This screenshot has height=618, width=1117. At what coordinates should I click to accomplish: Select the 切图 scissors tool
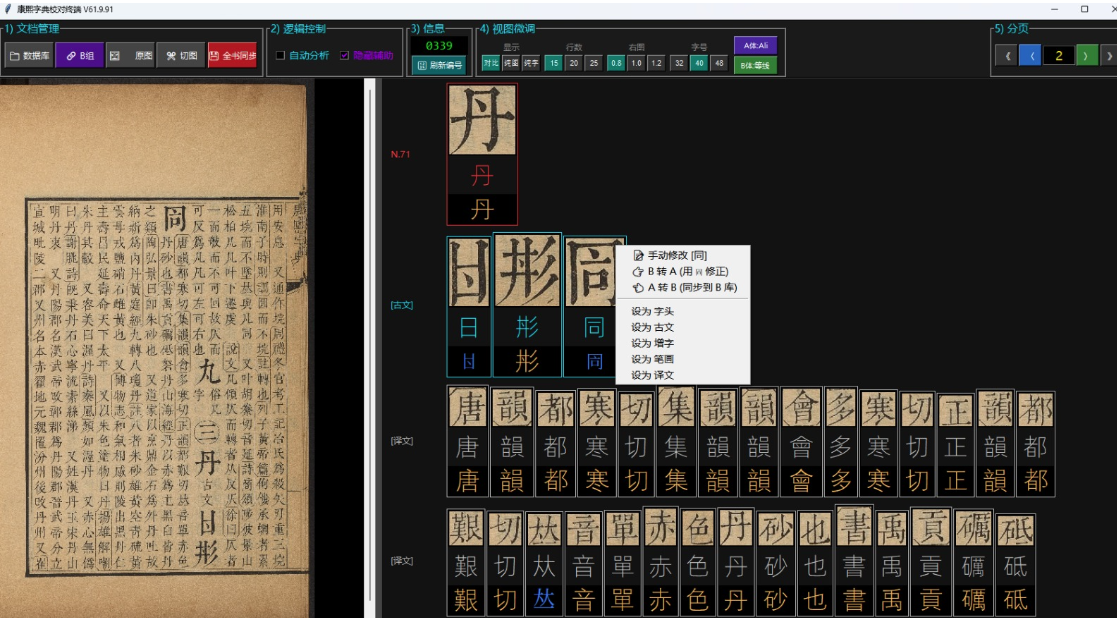[182, 56]
